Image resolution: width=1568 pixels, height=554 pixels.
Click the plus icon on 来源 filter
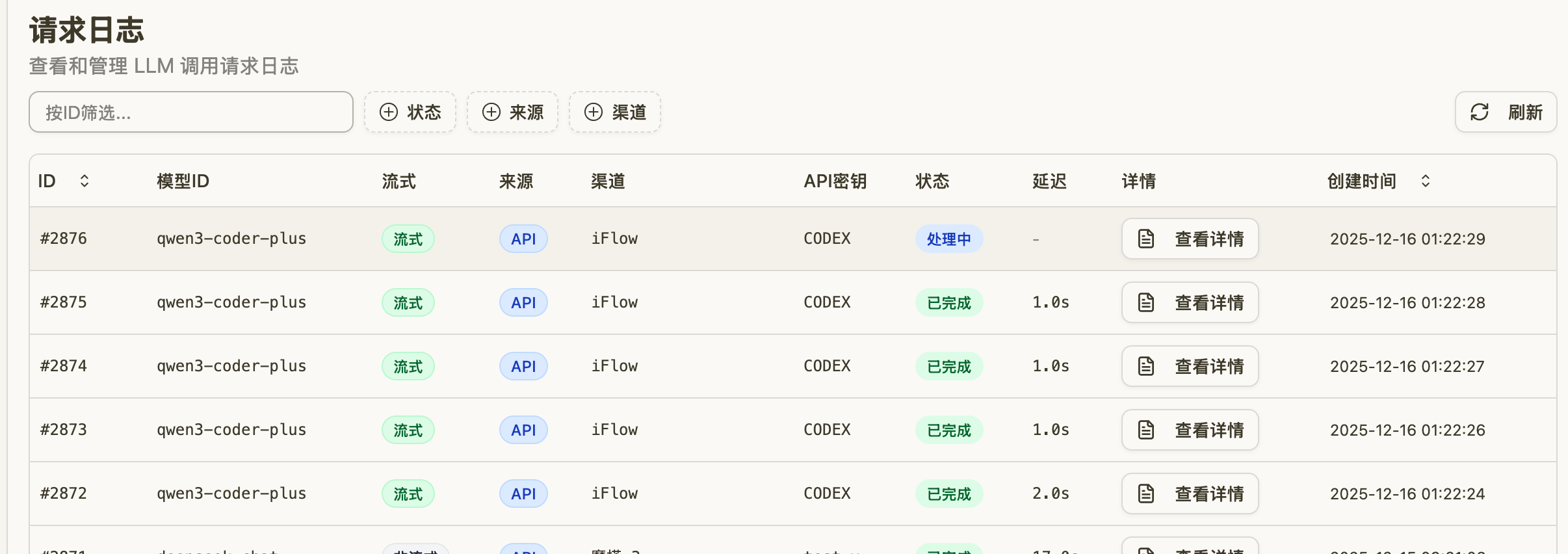tap(491, 112)
